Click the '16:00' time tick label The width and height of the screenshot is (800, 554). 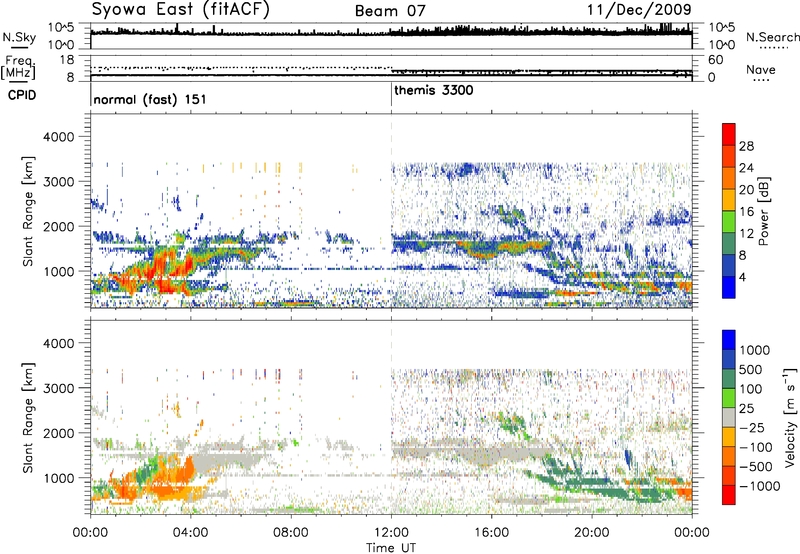pos(491,533)
